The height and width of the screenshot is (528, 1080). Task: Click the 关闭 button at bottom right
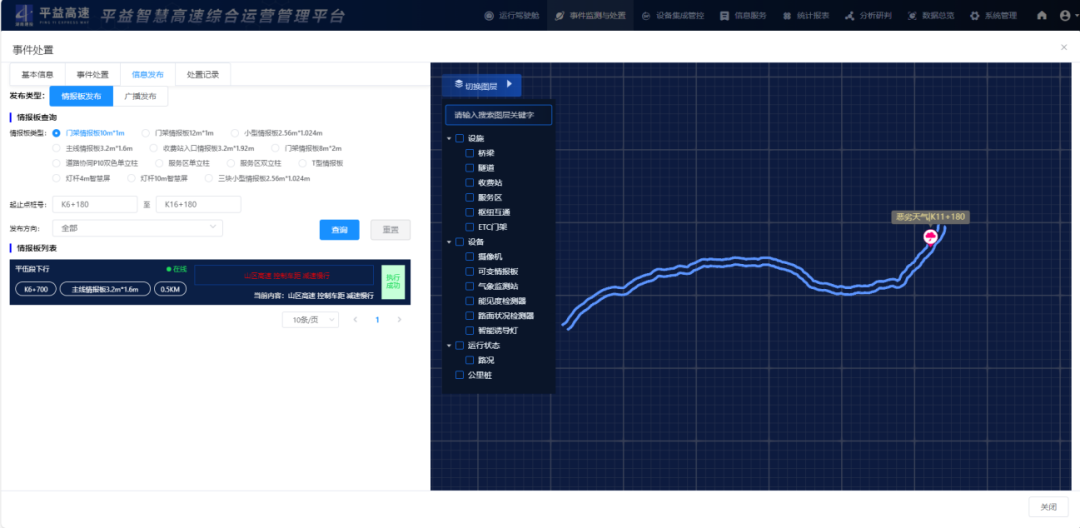pyautogui.click(x=1048, y=508)
